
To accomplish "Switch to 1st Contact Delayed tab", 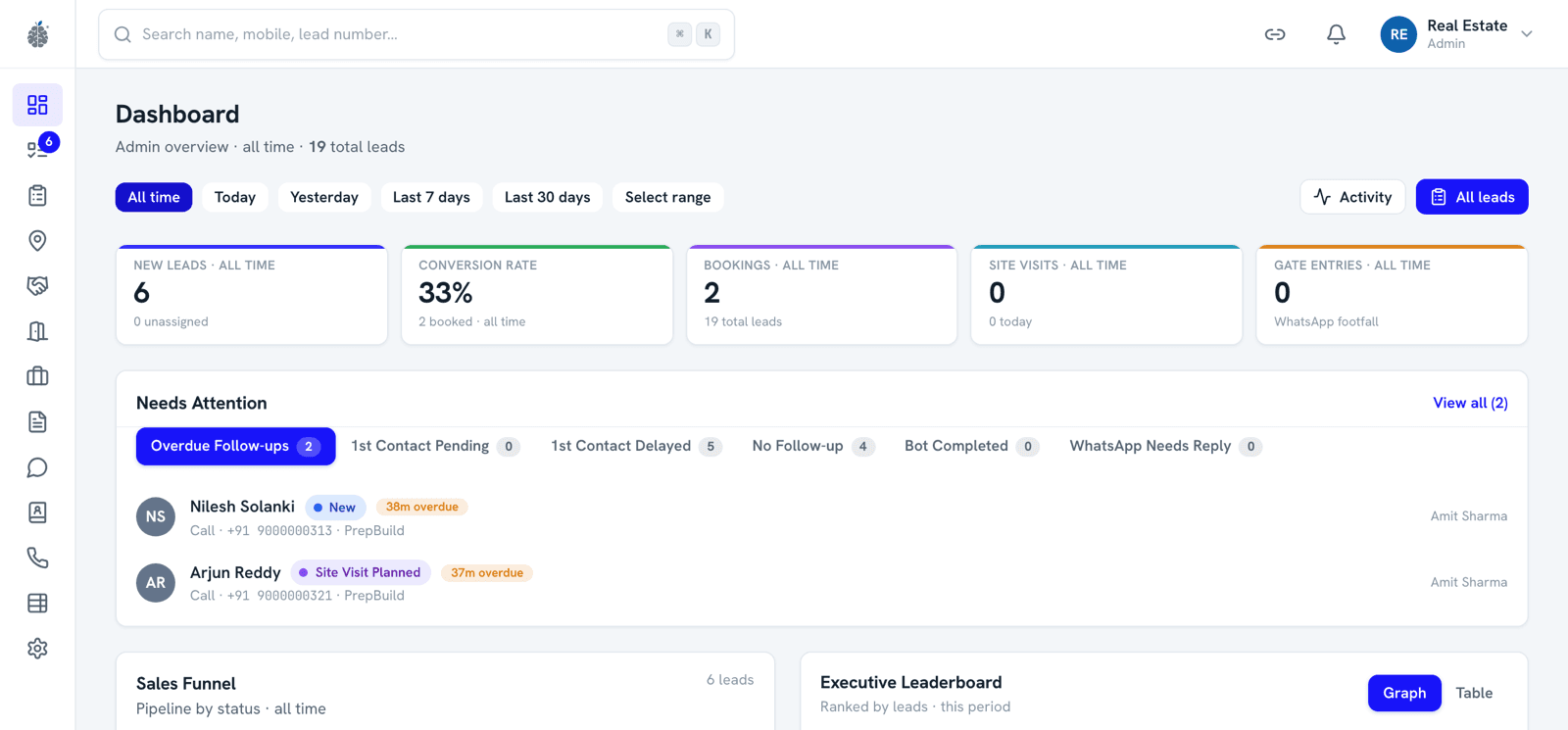I will point(636,446).
